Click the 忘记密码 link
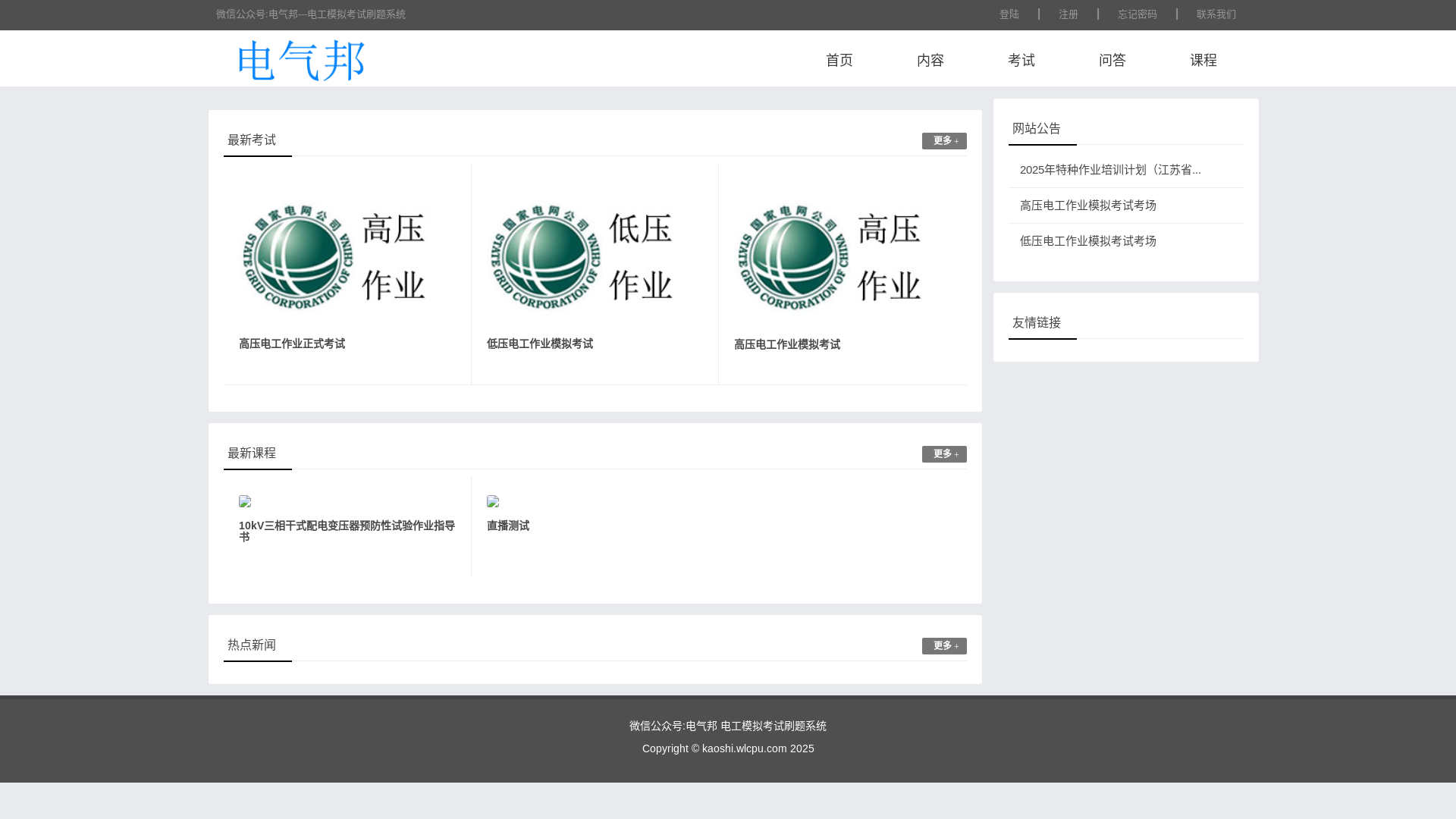 tap(1137, 14)
